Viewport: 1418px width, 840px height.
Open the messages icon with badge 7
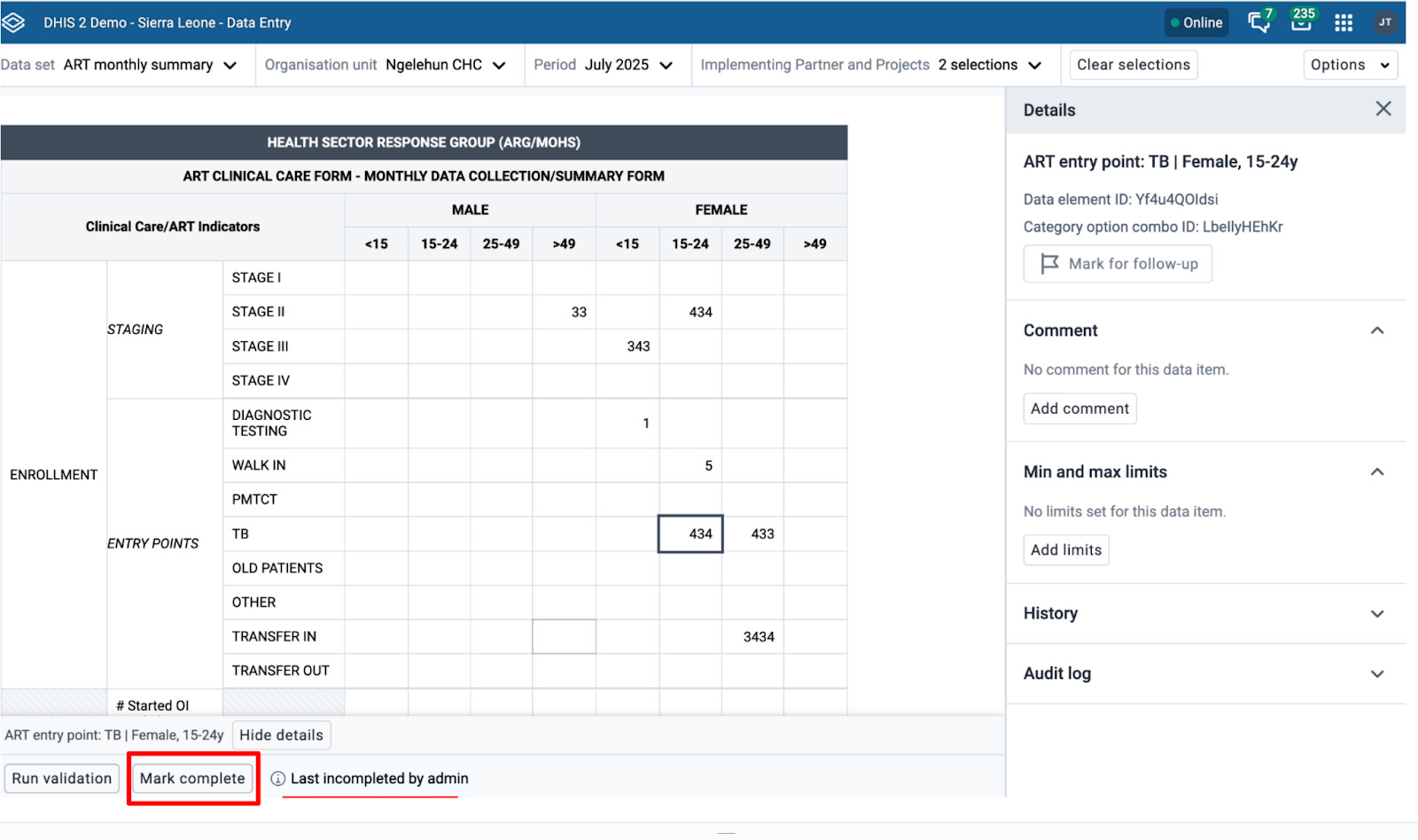(x=1258, y=22)
